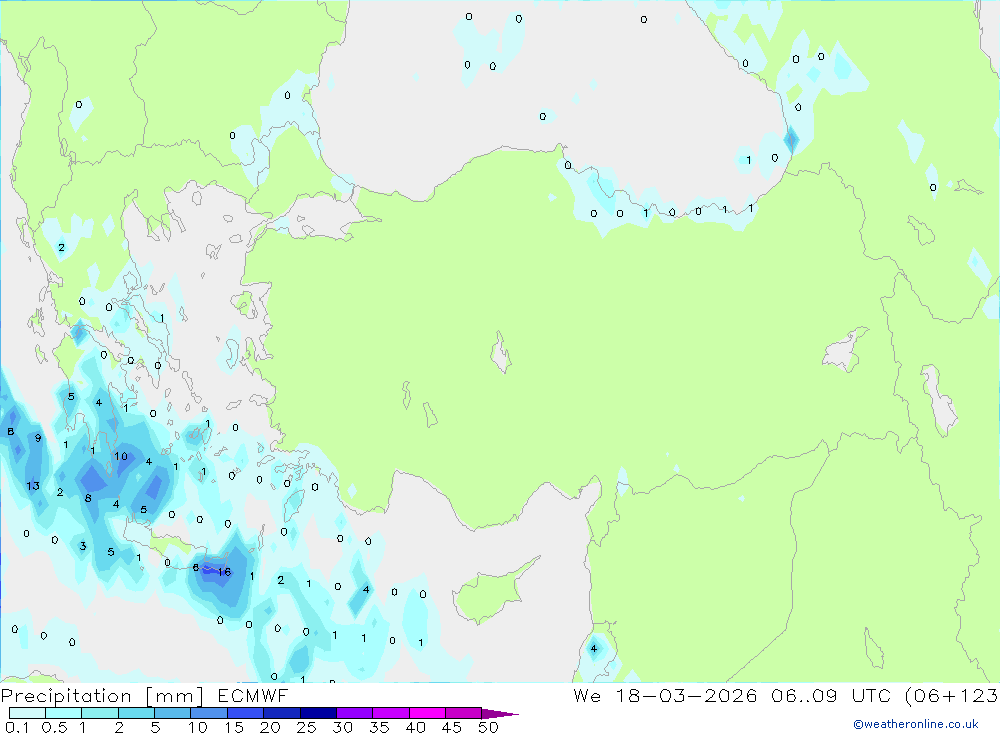Click the legend scale label '40'

click(x=416, y=727)
